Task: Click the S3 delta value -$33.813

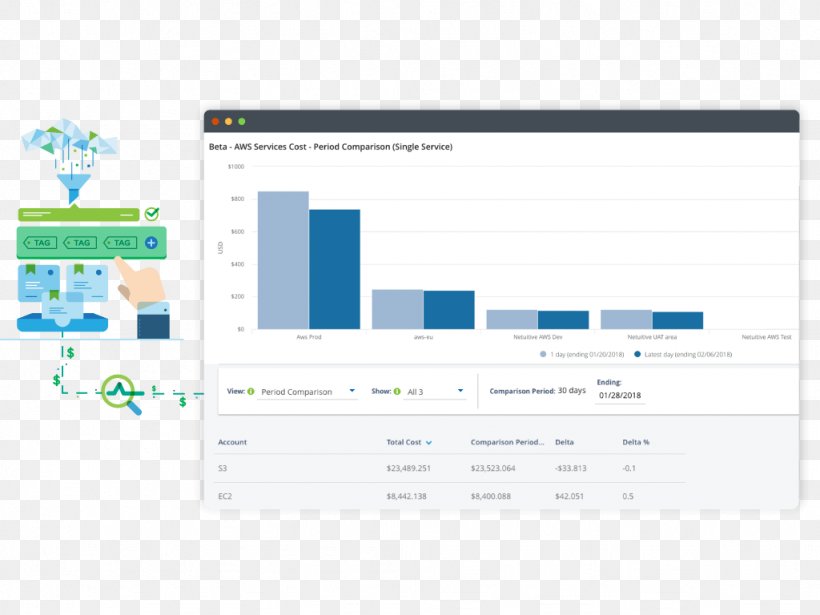Action: 571,468
